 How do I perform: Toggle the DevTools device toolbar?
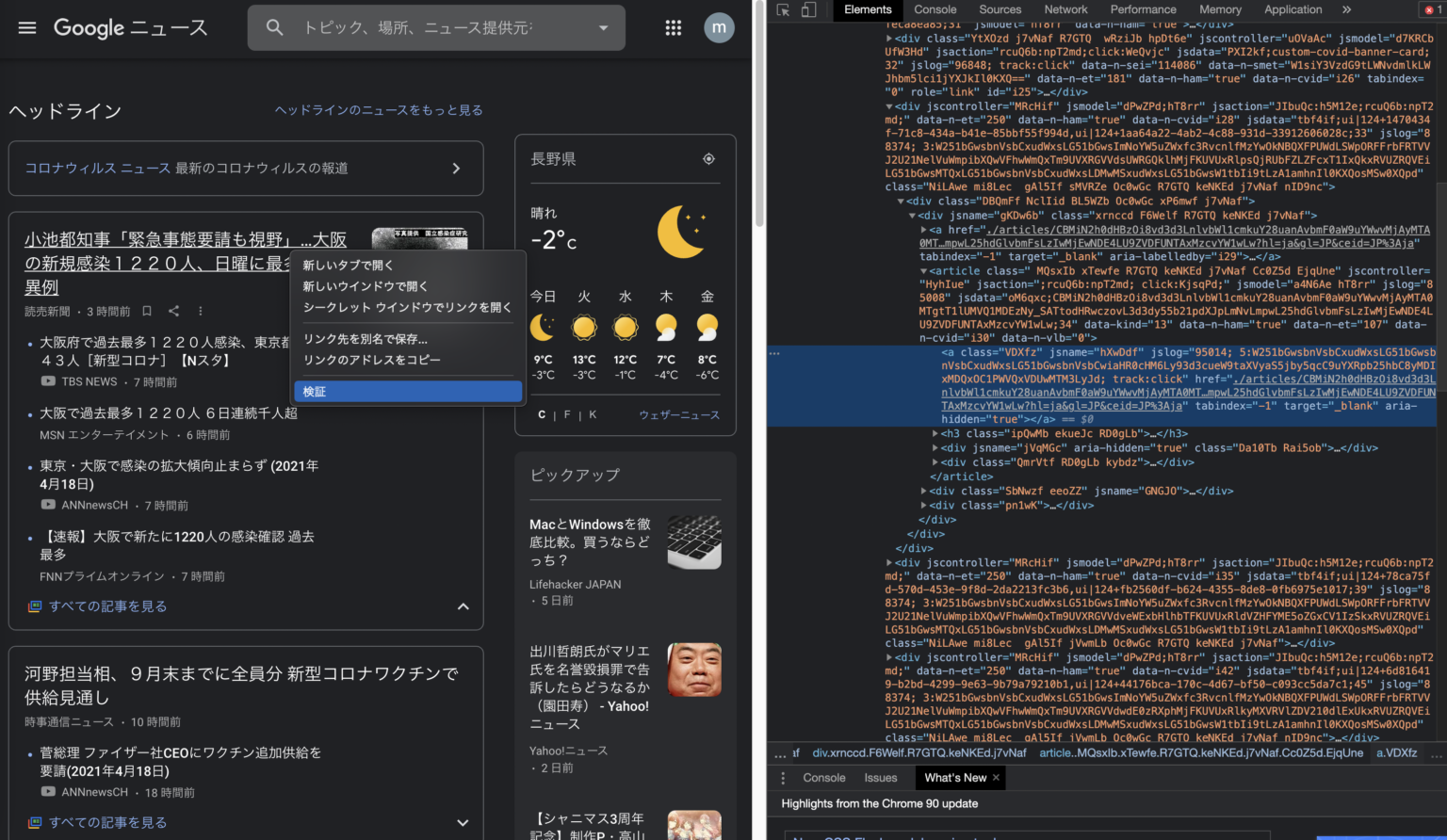coord(808,9)
